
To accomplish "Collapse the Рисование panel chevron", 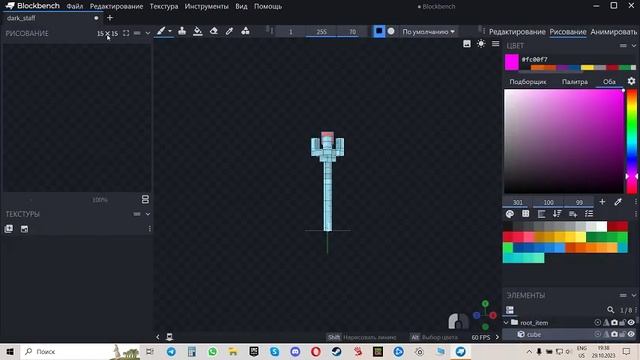I will pyautogui.click(x=148, y=33).
